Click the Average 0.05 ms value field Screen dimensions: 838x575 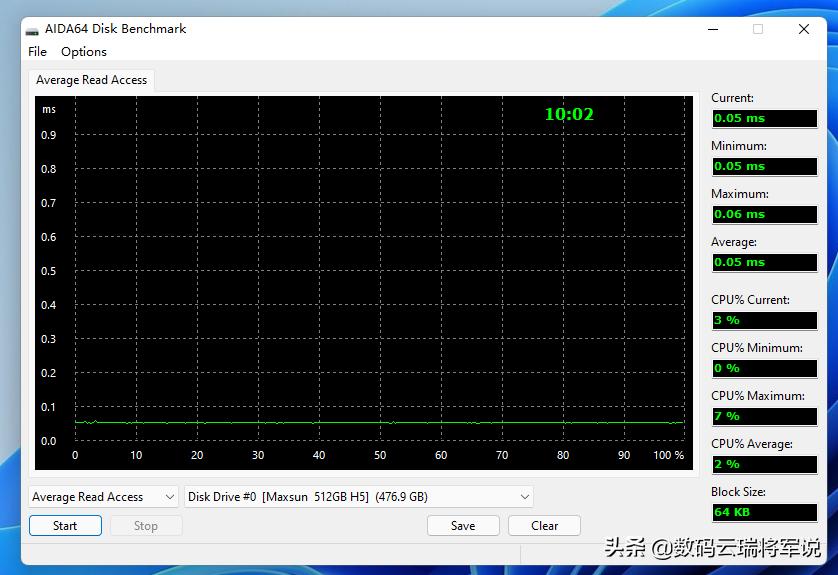tap(765, 262)
